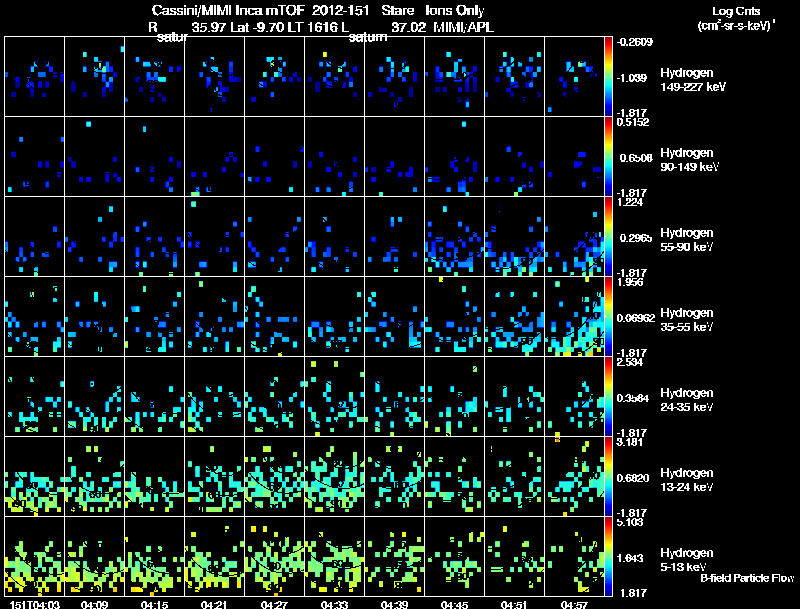
Task: Click the 'Ions Only' title text
Action: coord(455,10)
